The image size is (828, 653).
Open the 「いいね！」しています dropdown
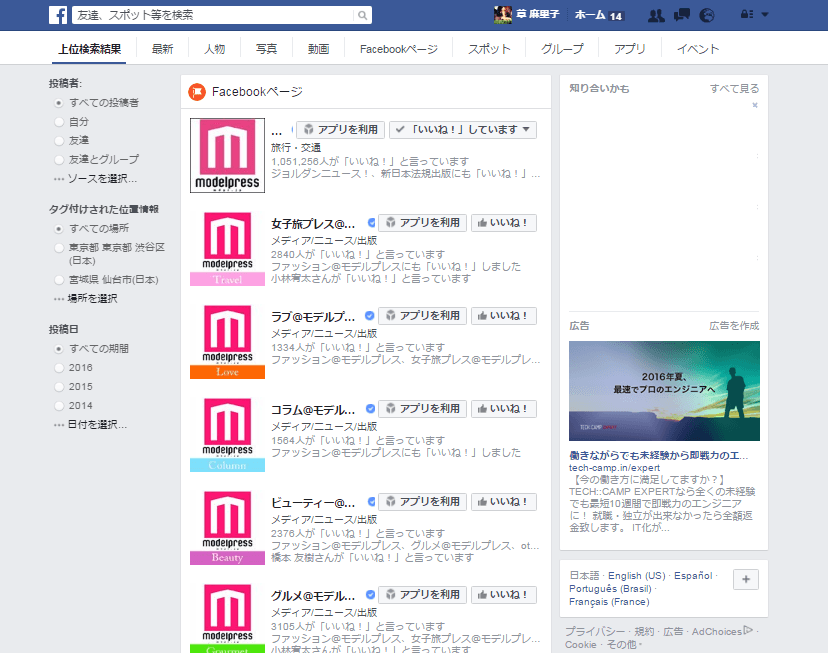[463, 130]
